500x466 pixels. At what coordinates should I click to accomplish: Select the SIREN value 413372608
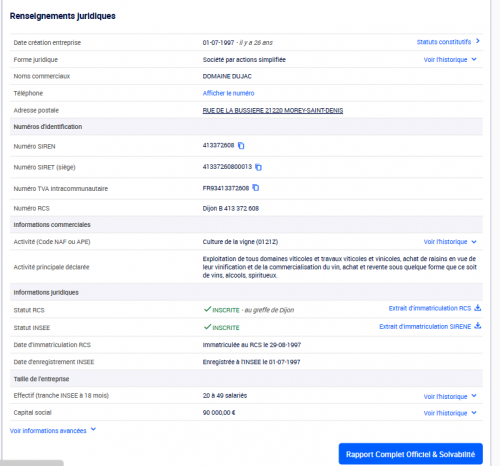coord(218,145)
